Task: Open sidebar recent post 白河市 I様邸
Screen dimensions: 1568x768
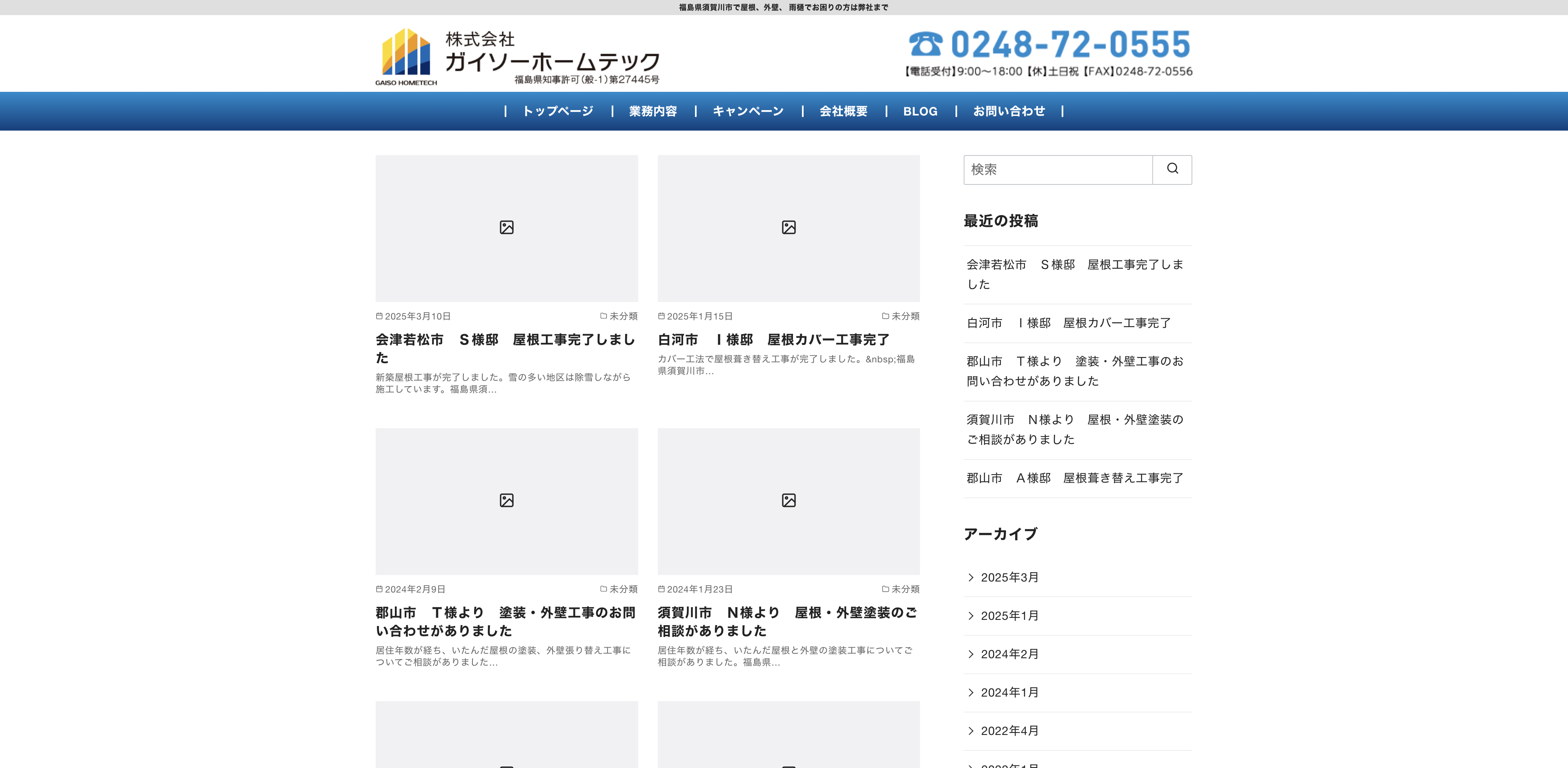Action: tap(1068, 323)
